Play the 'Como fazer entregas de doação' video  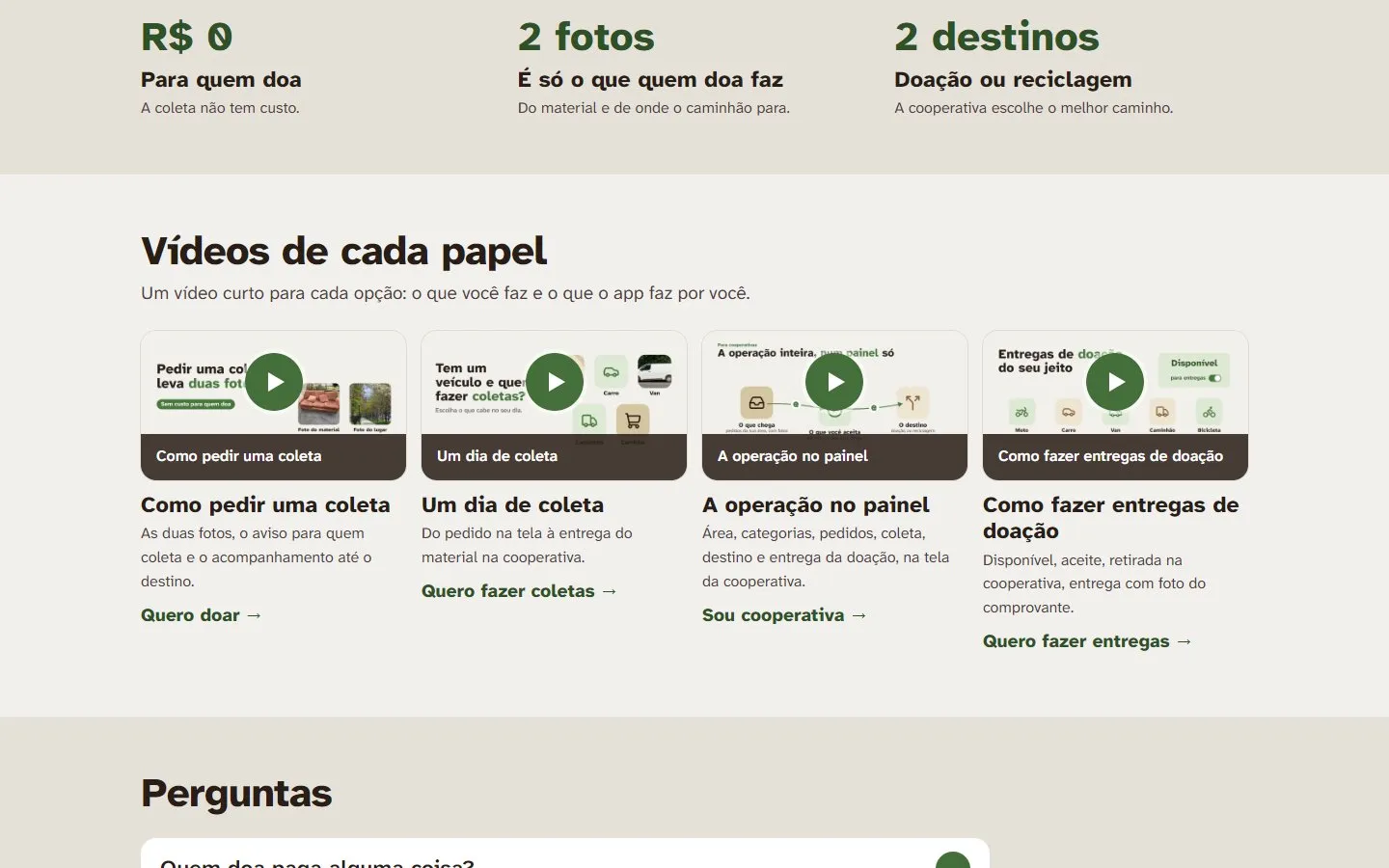pos(1115,382)
